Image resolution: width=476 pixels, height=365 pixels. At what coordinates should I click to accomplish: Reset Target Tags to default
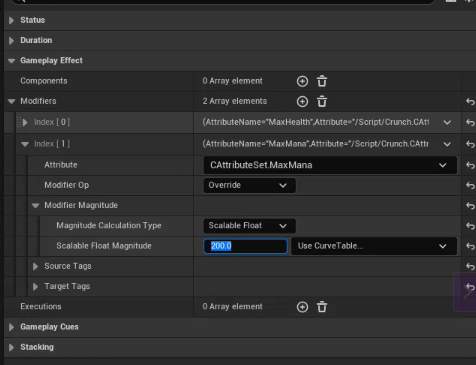point(470,287)
